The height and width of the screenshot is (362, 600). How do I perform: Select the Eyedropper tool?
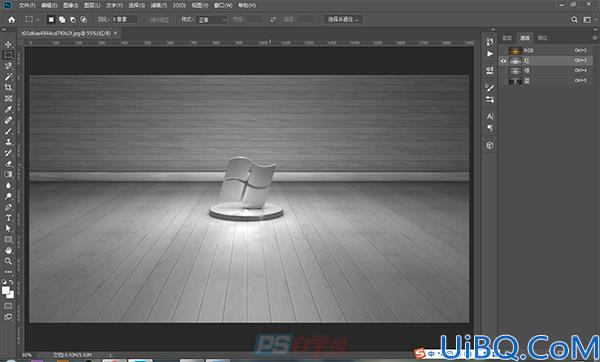tap(8, 109)
